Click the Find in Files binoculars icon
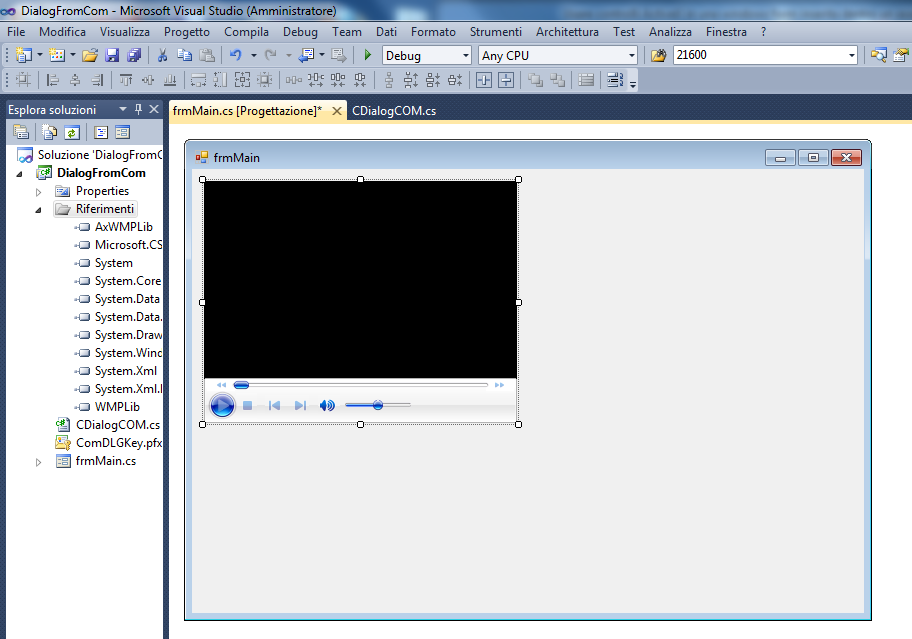This screenshot has width=912, height=639. pos(658,55)
